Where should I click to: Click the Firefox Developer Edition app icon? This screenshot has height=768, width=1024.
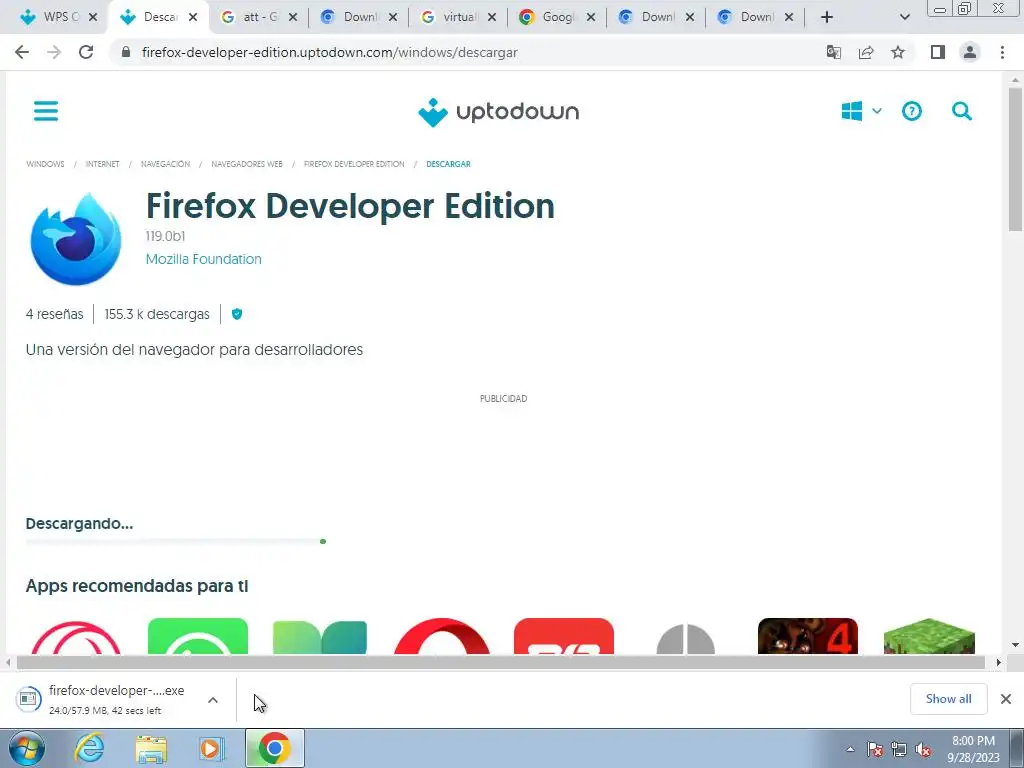coord(75,238)
